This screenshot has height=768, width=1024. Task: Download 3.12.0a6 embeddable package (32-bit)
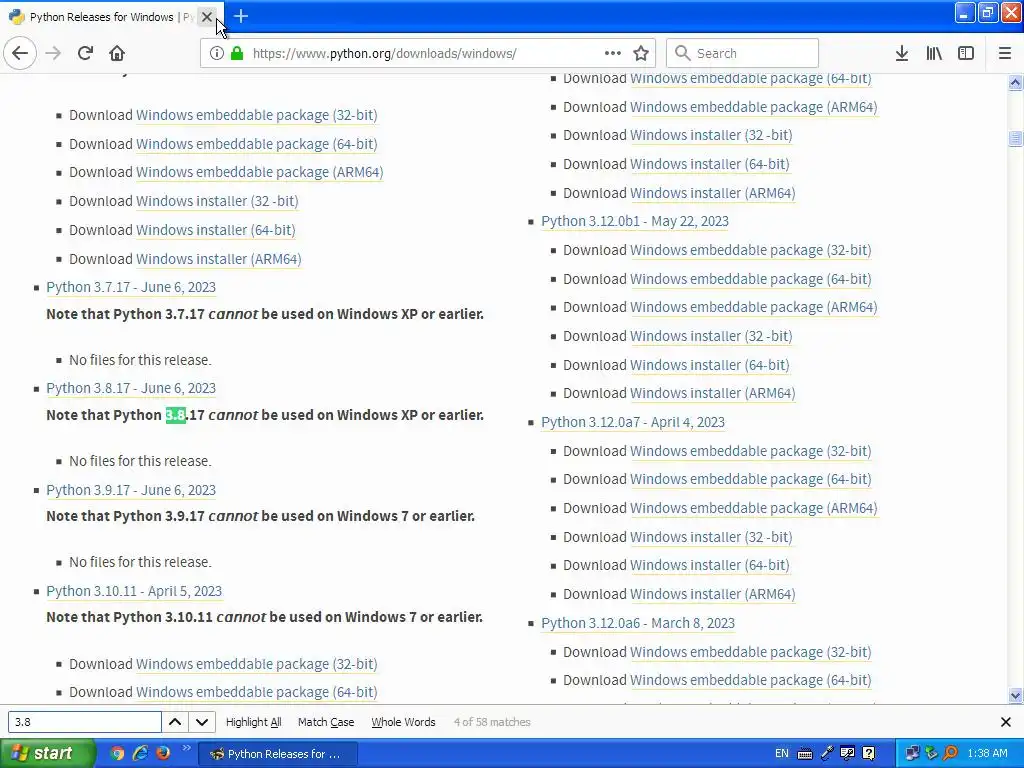click(x=750, y=652)
